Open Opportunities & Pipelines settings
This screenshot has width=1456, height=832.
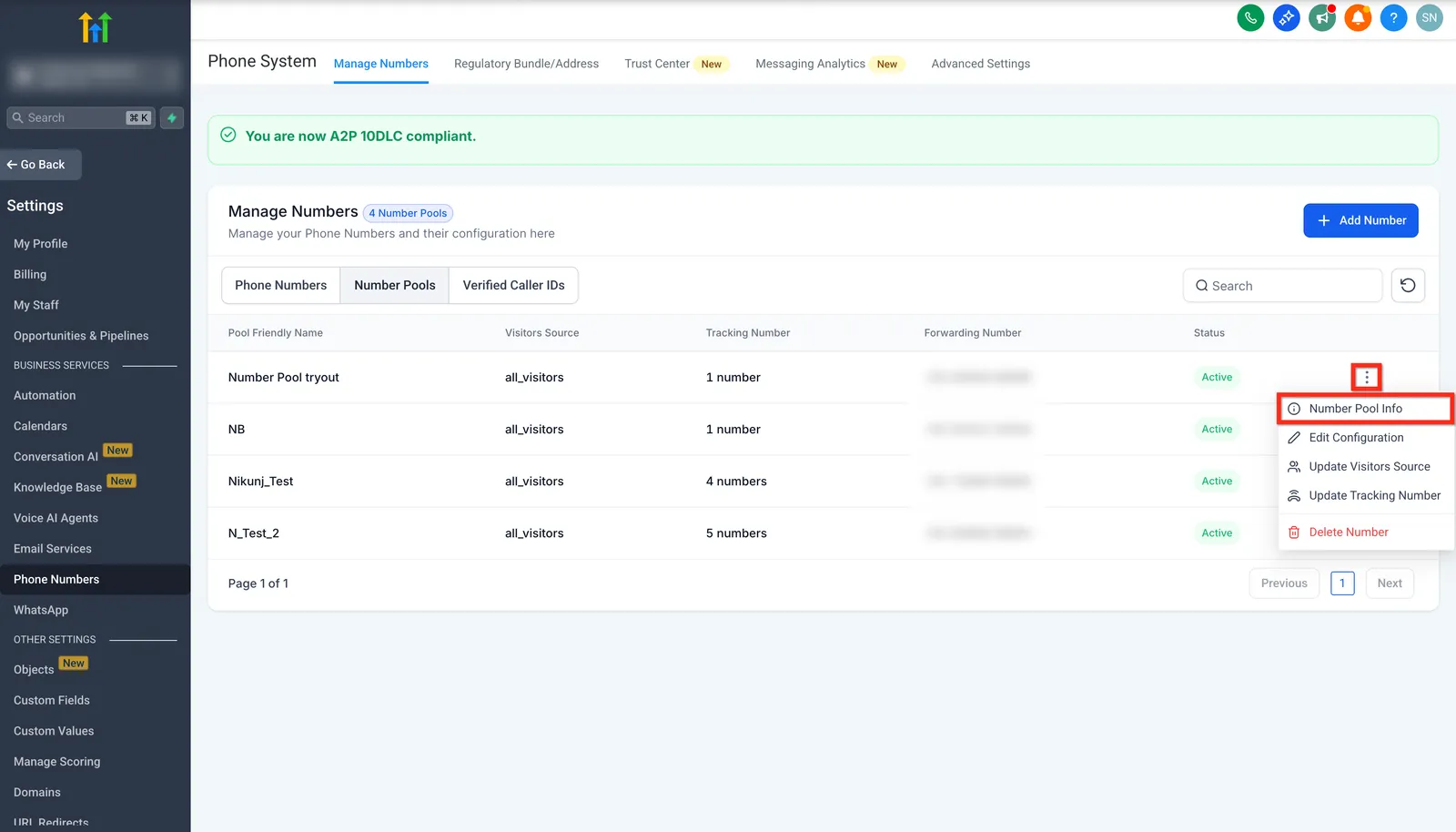[x=81, y=336]
